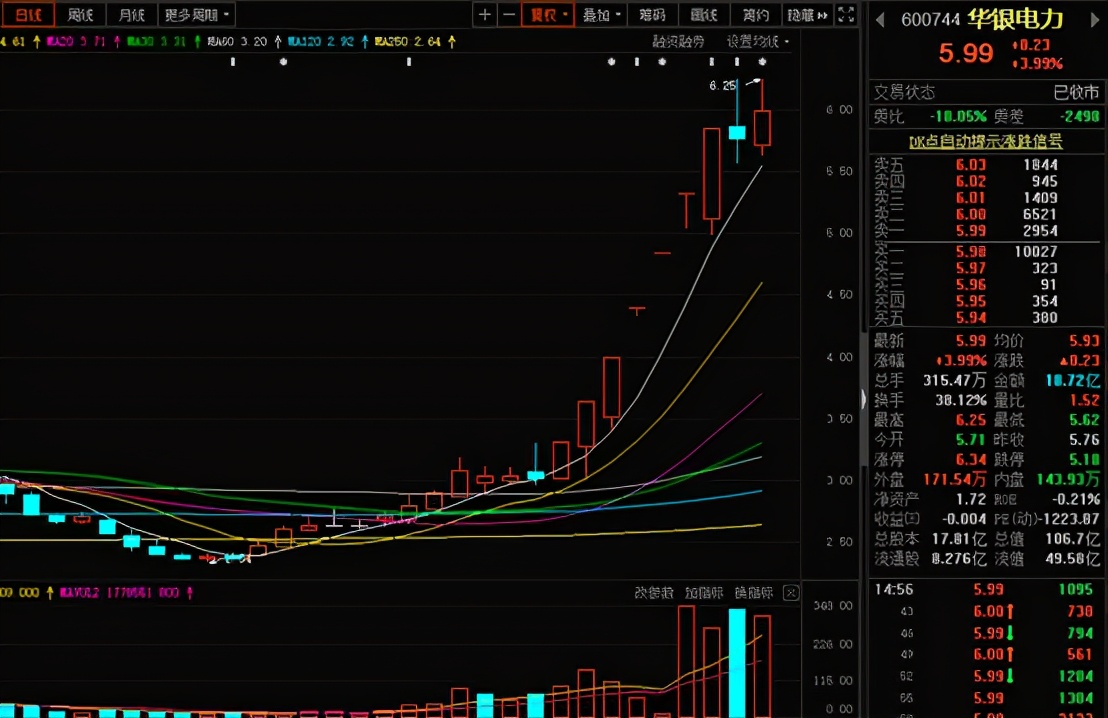
Task: Switch to the weekly K-line (周线) tab
Action: point(80,14)
